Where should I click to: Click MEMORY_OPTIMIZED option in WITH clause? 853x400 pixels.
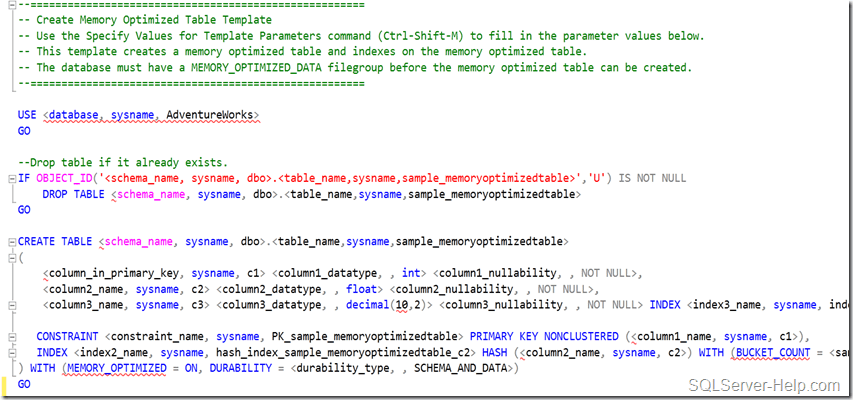(x=109, y=368)
